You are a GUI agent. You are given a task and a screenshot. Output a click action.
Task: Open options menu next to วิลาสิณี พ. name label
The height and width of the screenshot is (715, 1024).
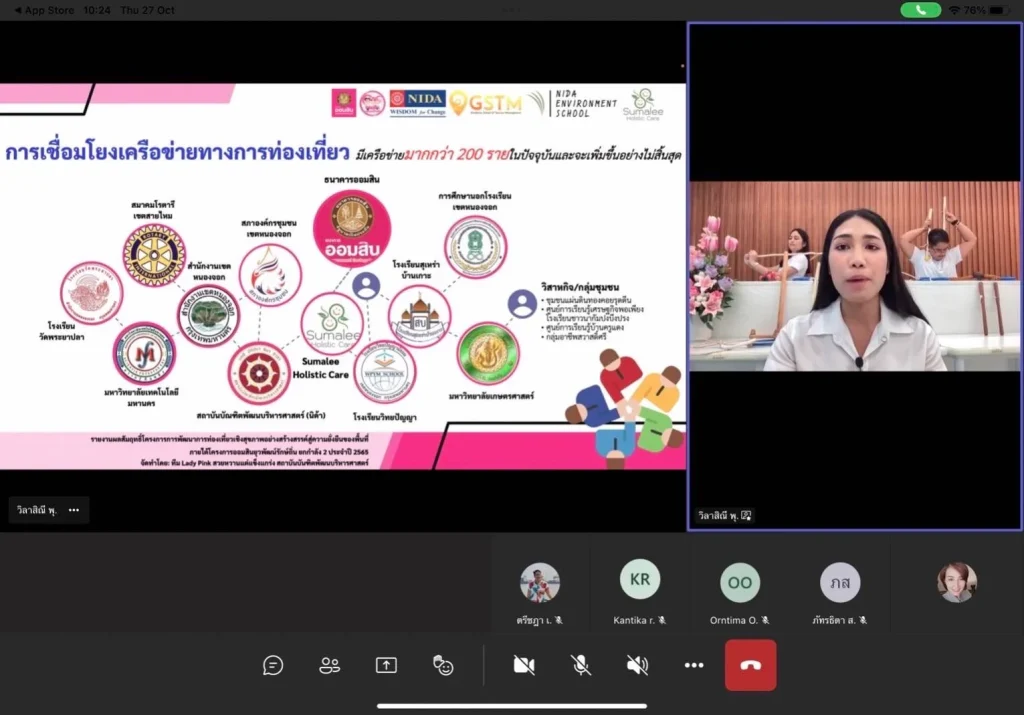pos(73,510)
